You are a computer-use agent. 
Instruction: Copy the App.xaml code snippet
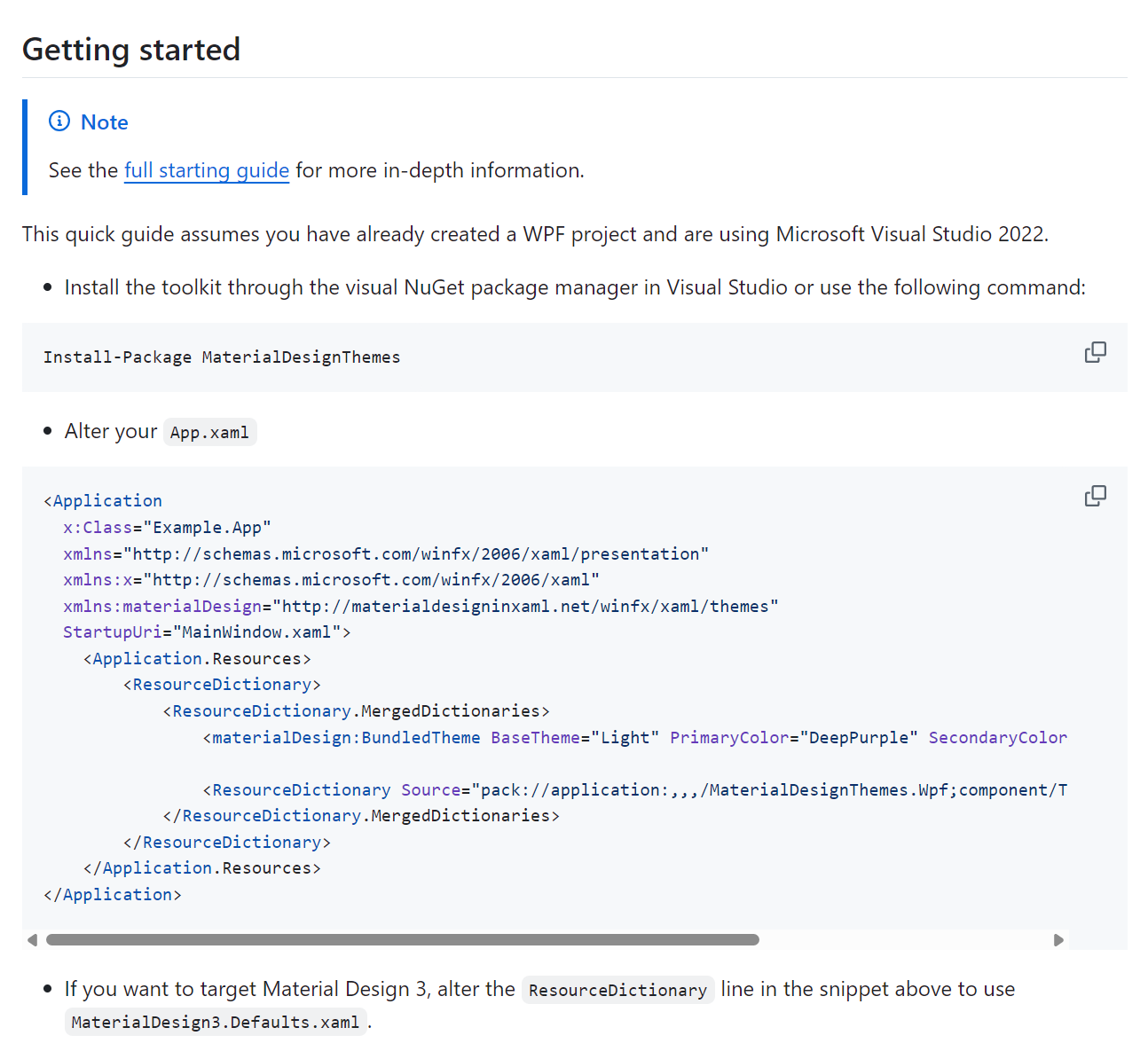[1096, 496]
